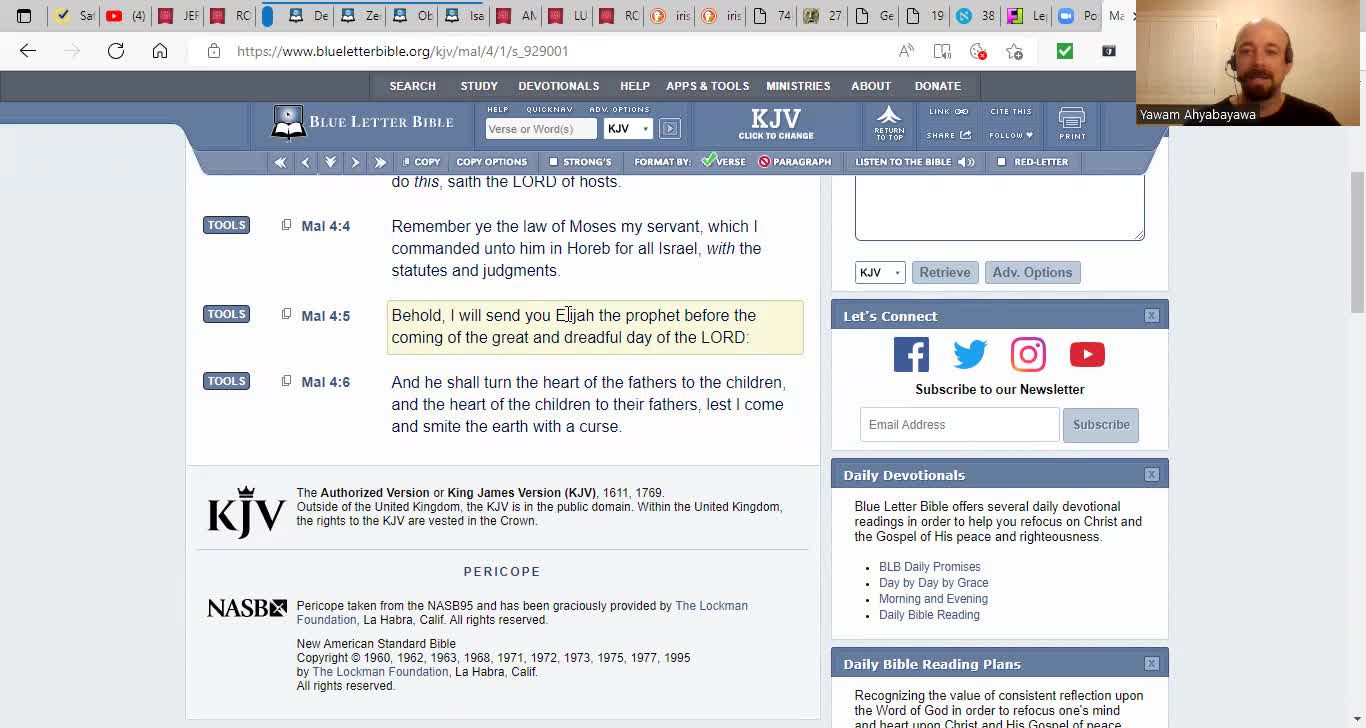Click the Adv. Options button
This screenshot has height=728, width=1366.
1032,272
